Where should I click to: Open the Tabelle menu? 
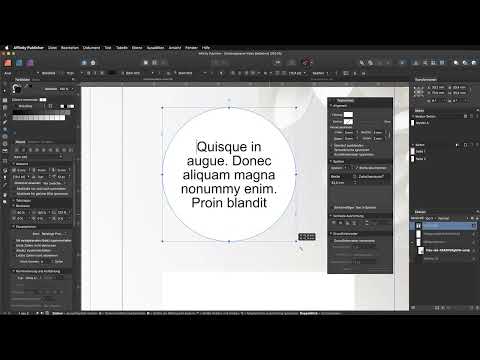point(122,48)
